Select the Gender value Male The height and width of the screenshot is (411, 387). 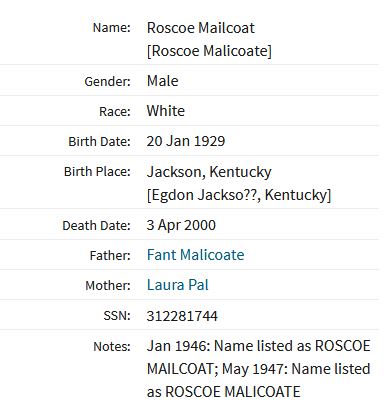point(162,81)
